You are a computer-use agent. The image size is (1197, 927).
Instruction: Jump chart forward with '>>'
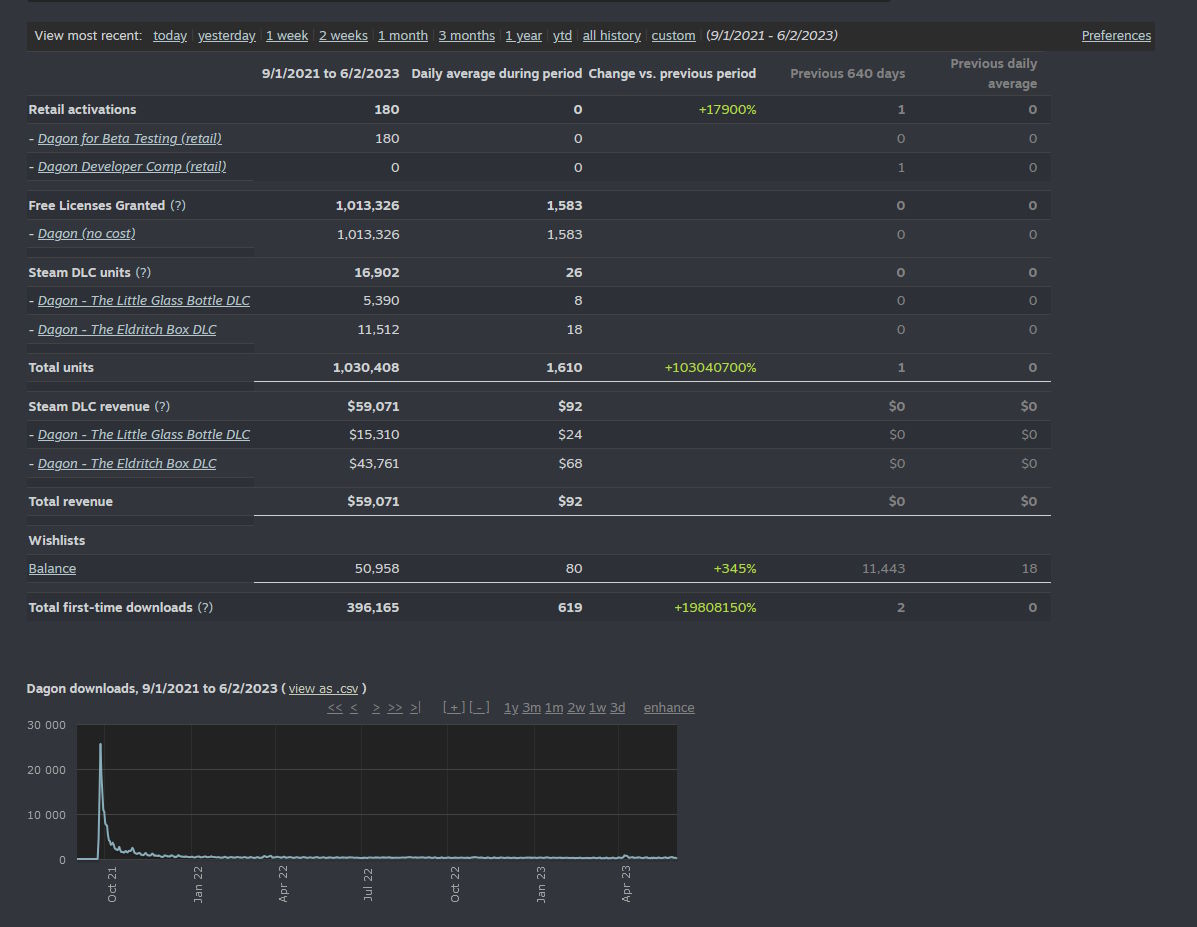(x=395, y=708)
